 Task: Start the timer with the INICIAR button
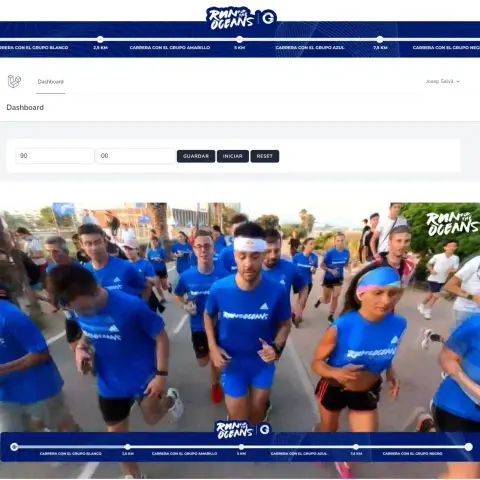click(233, 156)
